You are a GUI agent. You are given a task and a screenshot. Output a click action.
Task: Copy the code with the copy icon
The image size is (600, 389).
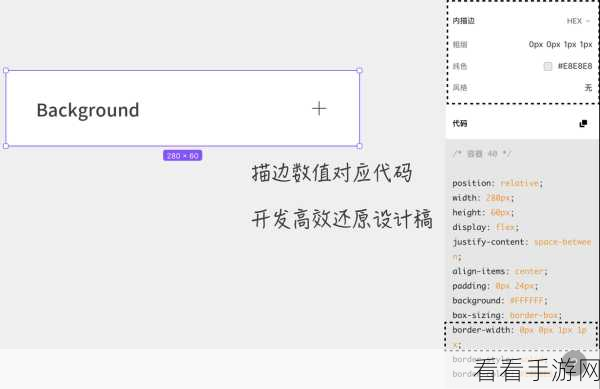[x=583, y=124]
